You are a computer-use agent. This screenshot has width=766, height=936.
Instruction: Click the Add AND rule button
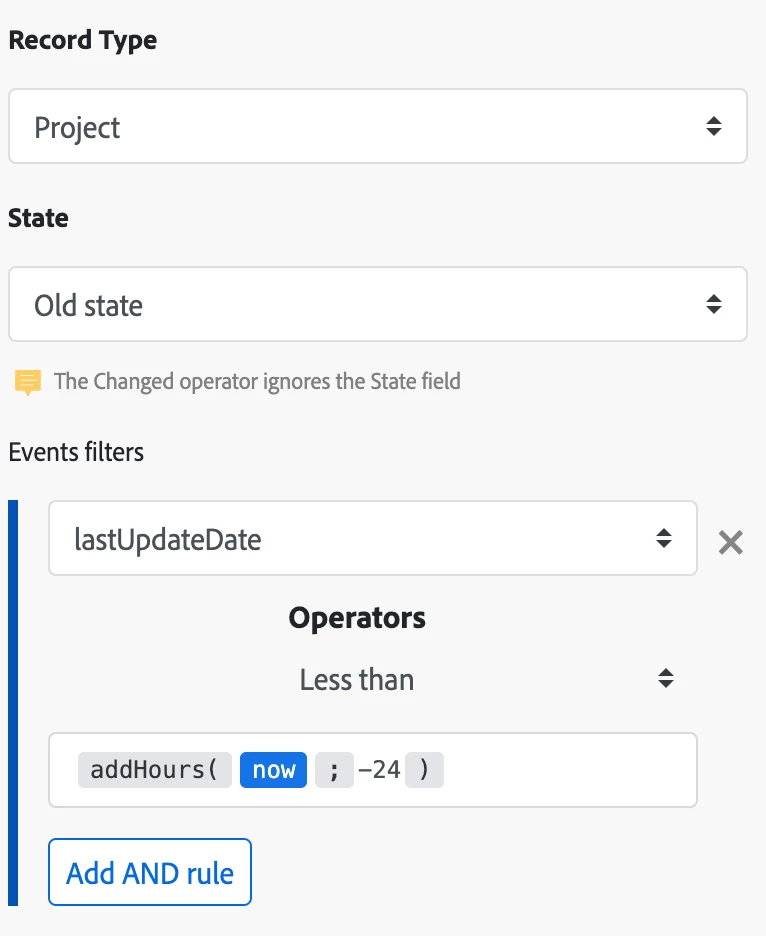tap(150, 872)
